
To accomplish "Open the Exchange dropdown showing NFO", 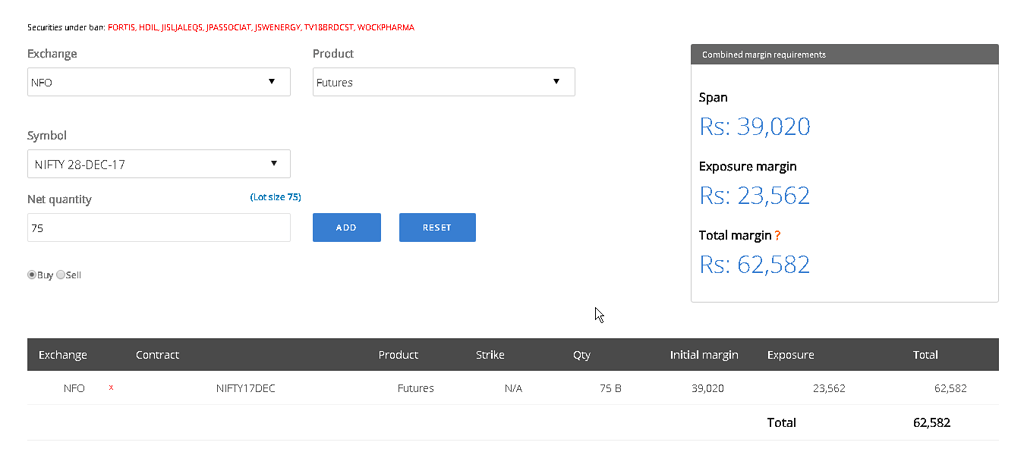I will 158,82.
